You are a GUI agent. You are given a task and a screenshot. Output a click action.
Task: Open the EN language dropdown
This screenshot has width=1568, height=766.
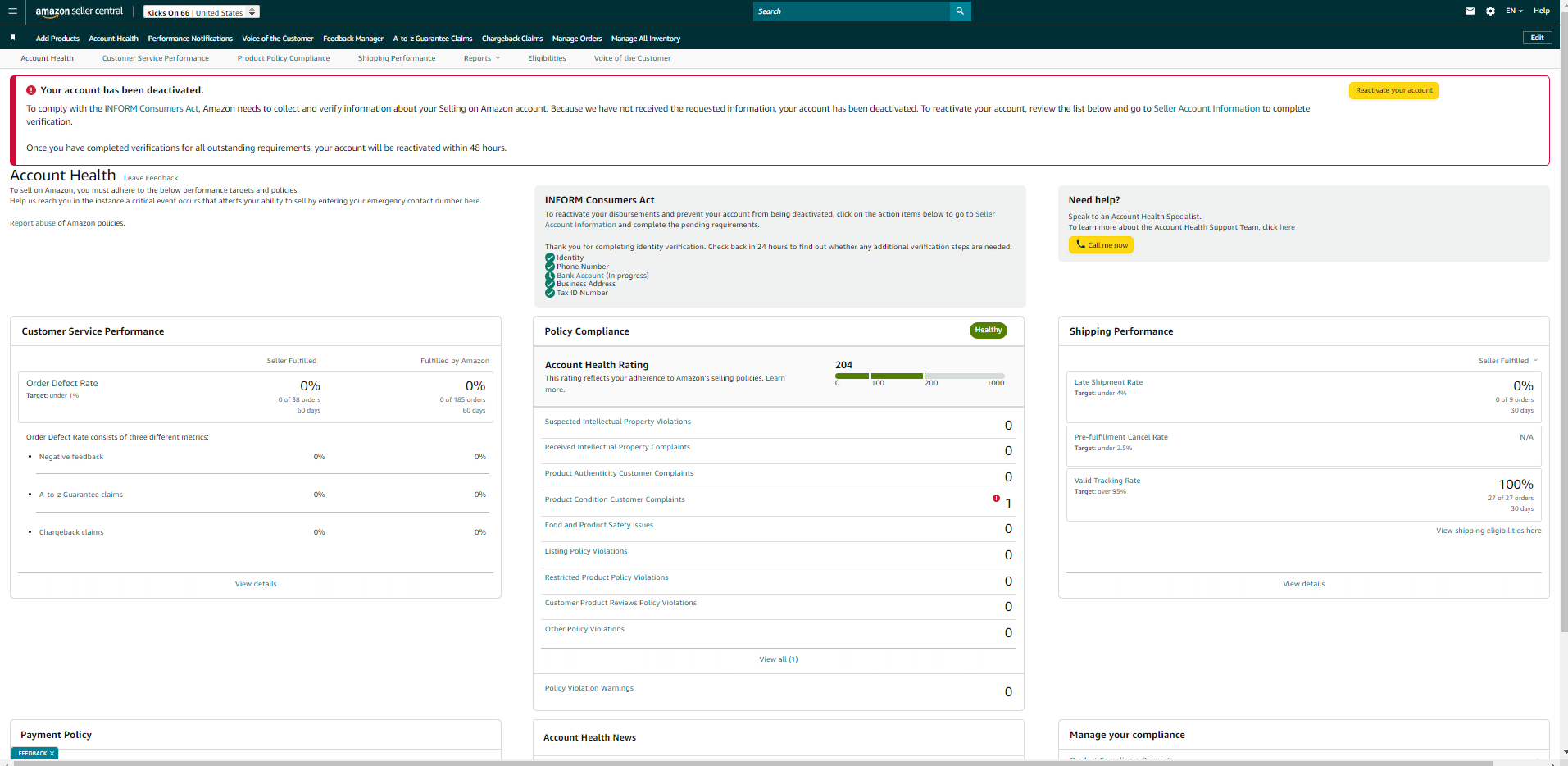[x=1514, y=11]
